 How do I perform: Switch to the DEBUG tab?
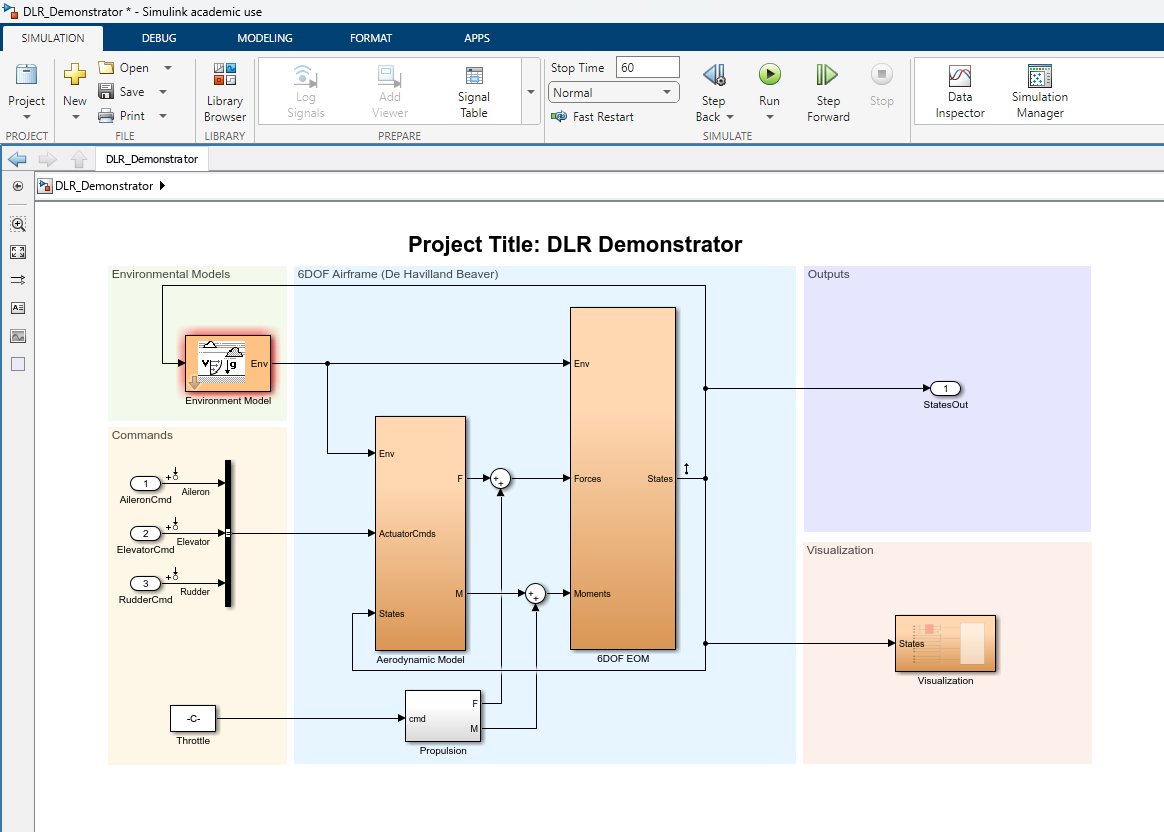point(159,38)
